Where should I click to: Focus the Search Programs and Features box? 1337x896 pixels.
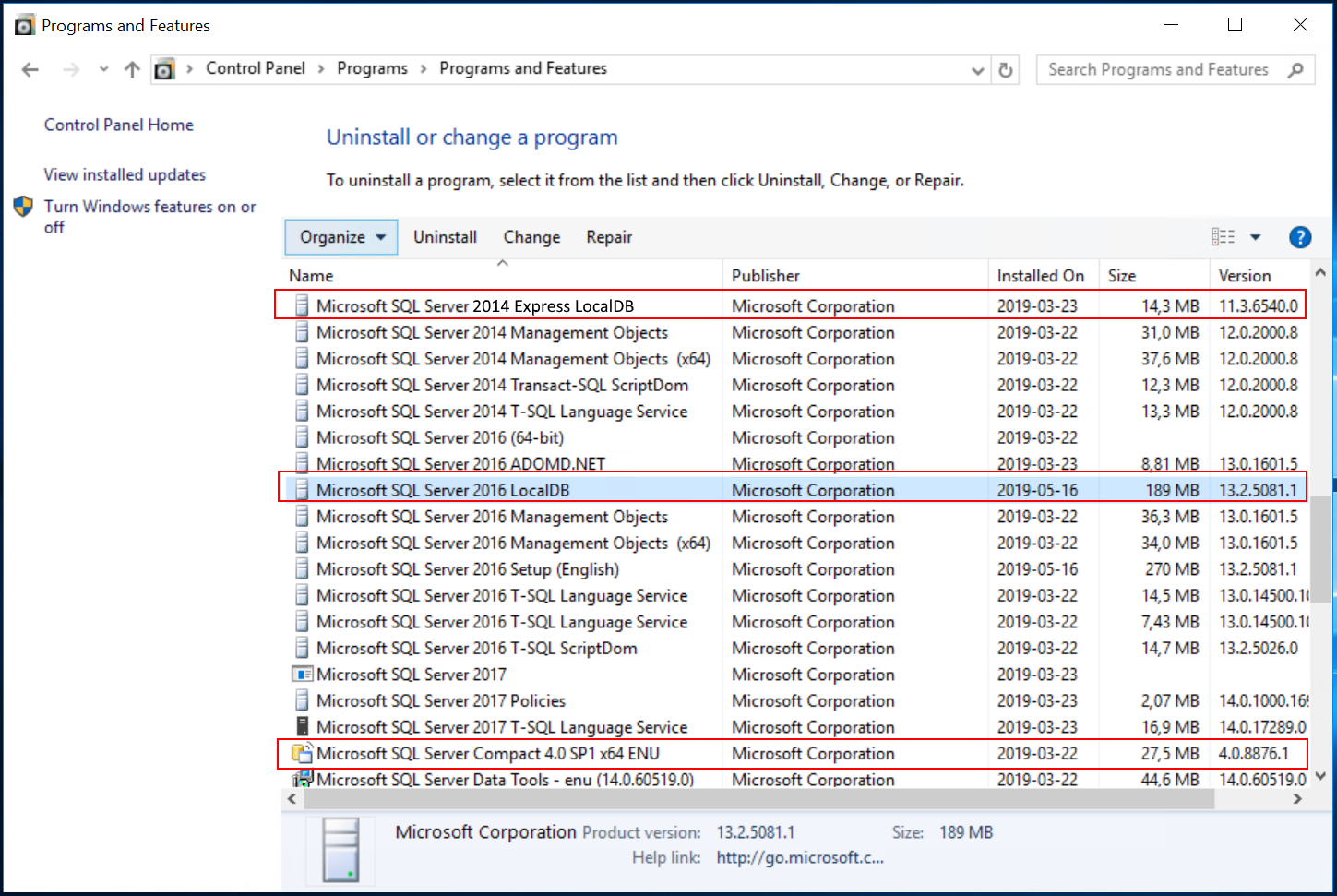click(x=1176, y=69)
